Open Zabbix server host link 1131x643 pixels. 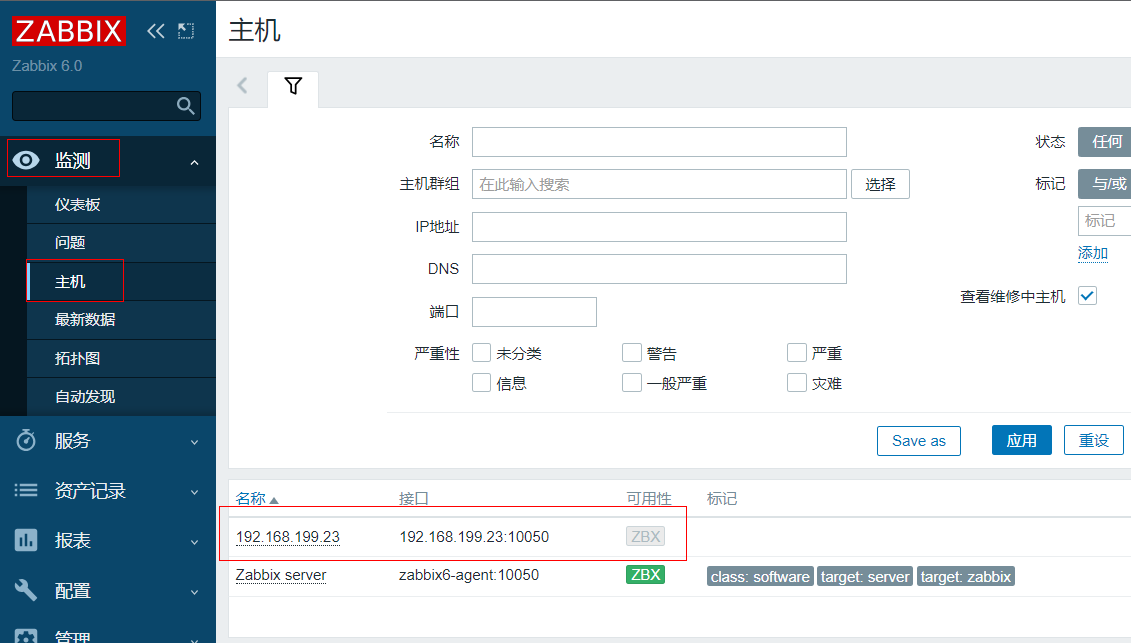pyautogui.click(x=281, y=575)
